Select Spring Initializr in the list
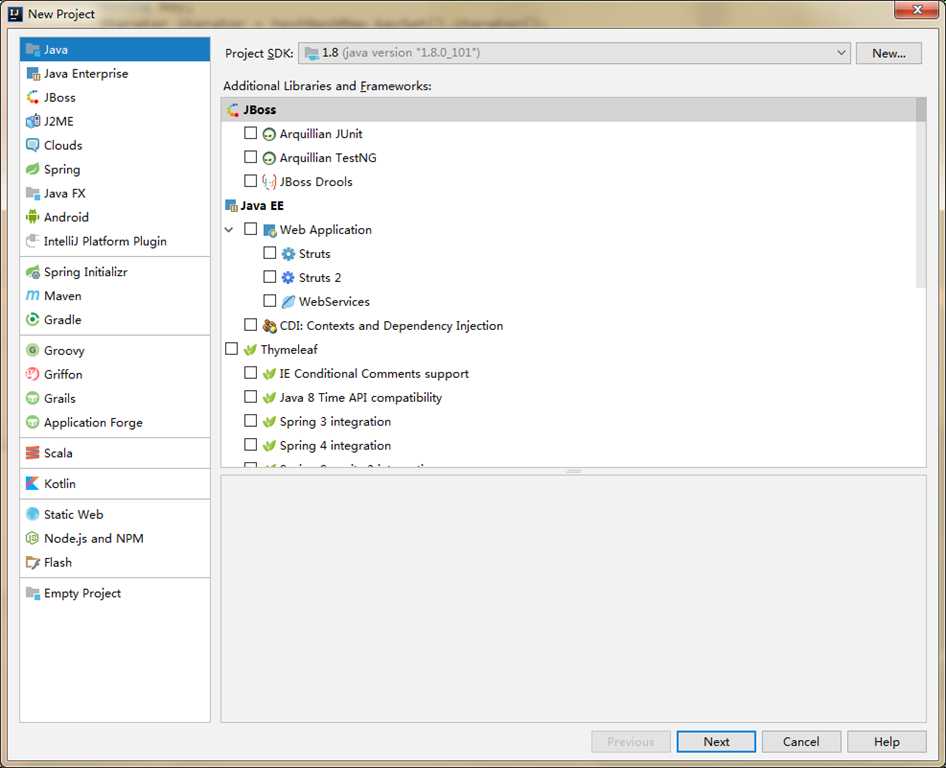This screenshot has width=946, height=768. click(x=115, y=272)
